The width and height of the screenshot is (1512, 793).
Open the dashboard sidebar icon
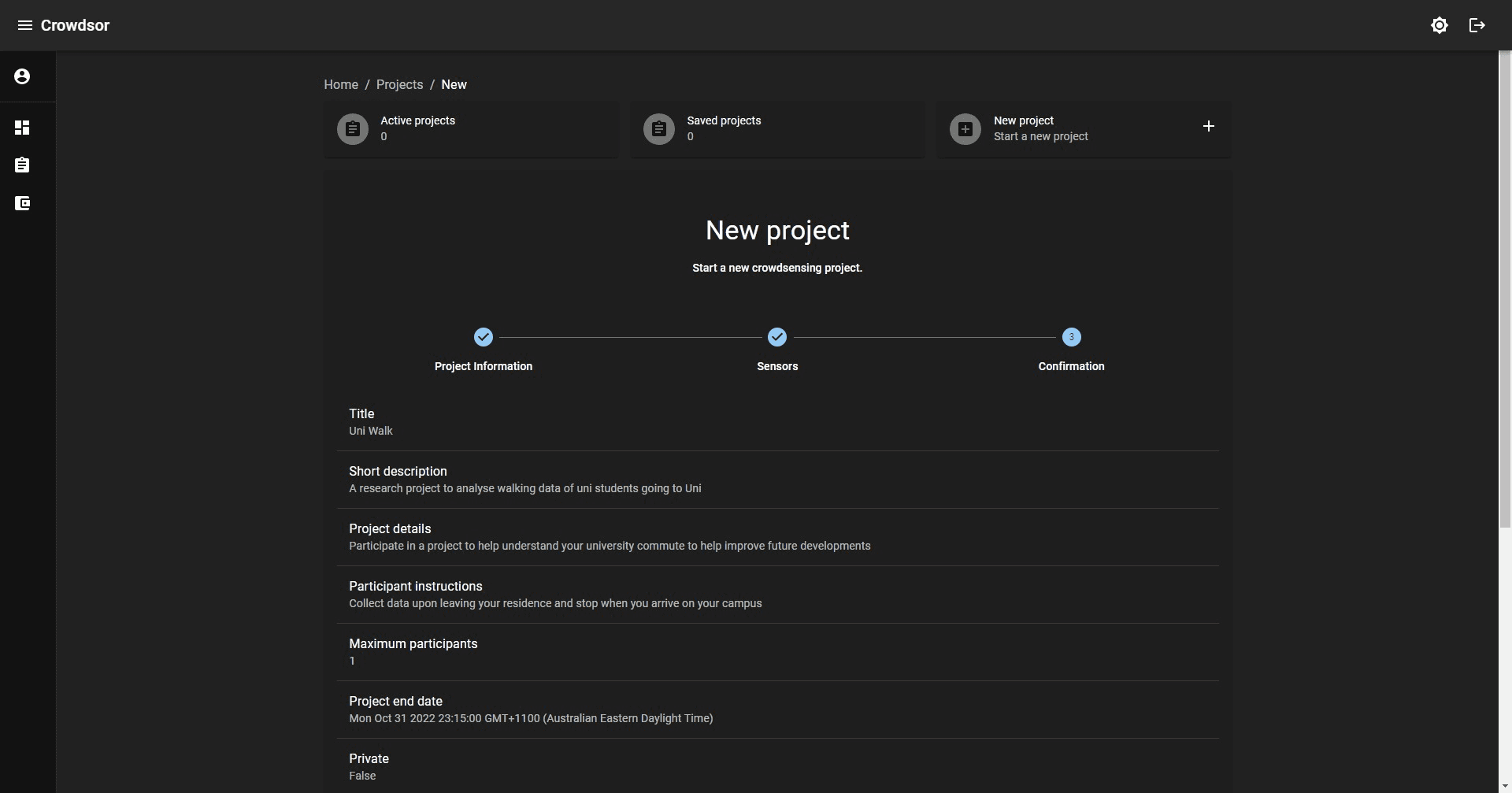22,128
